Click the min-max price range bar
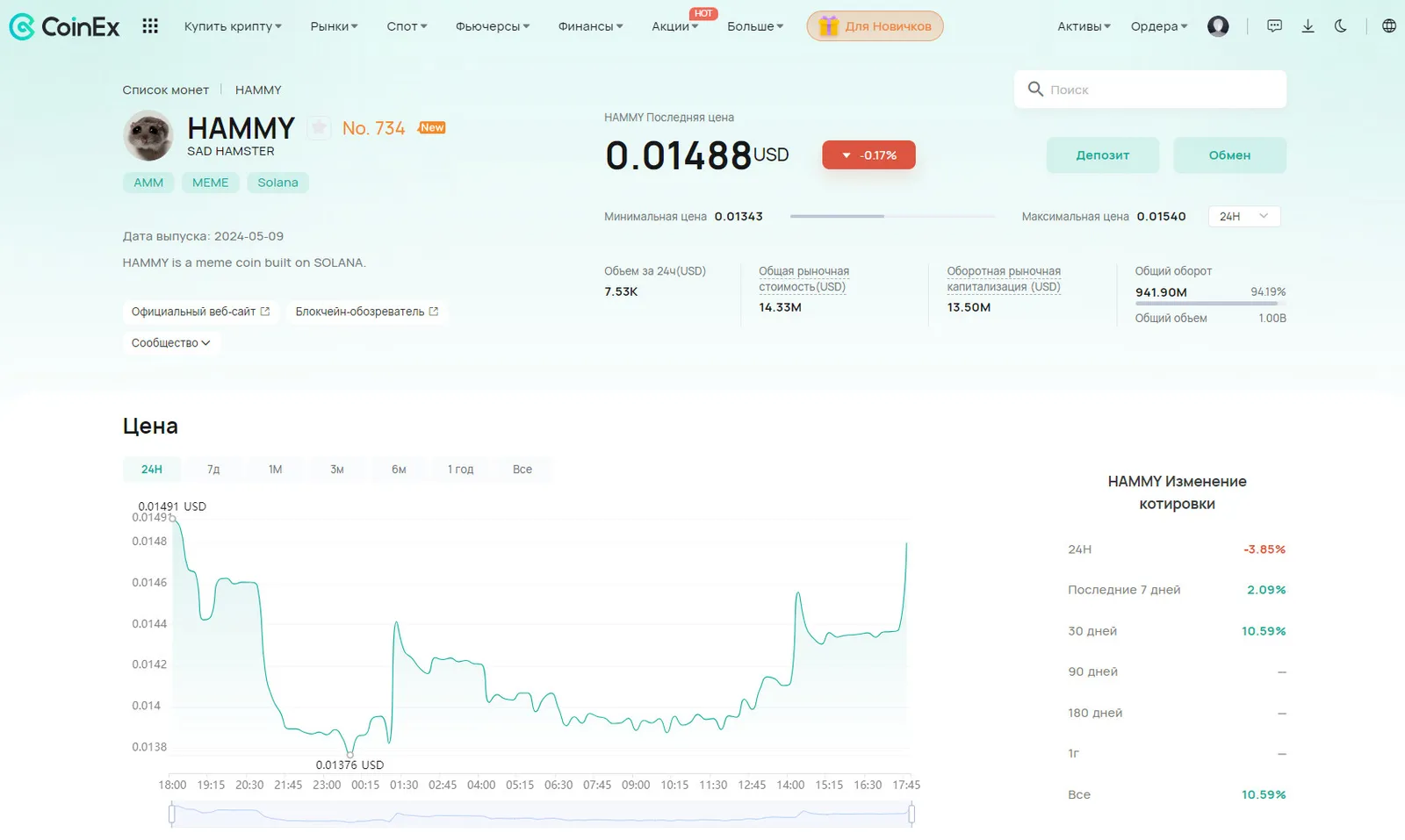This screenshot has width=1405, height=840. click(x=892, y=216)
